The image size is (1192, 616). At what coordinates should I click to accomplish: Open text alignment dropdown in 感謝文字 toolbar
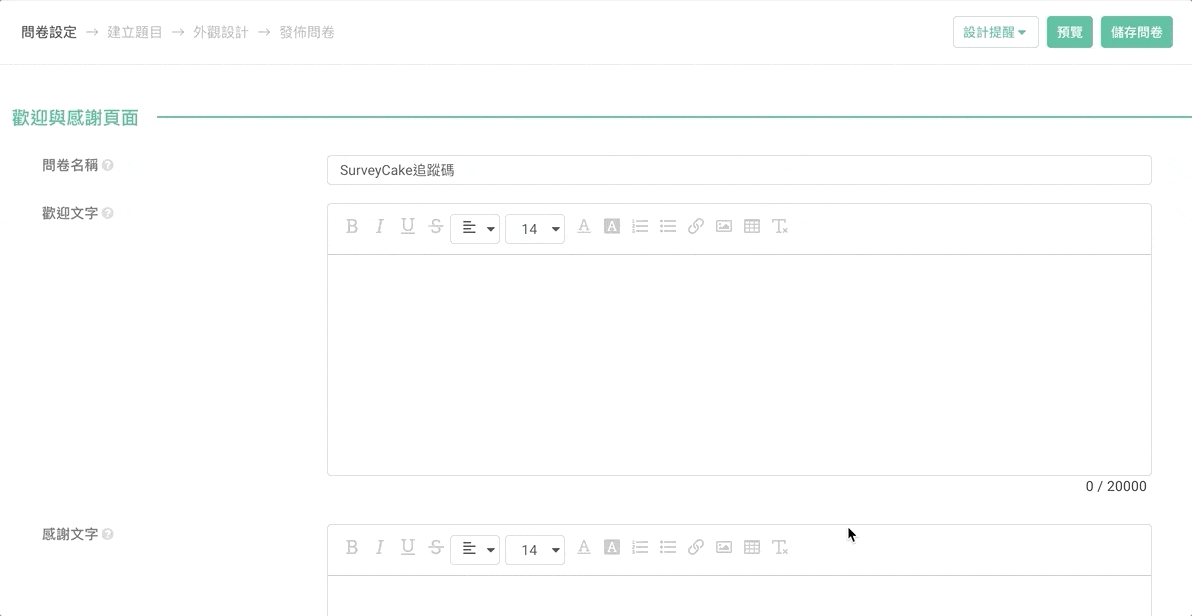[x=475, y=549]
